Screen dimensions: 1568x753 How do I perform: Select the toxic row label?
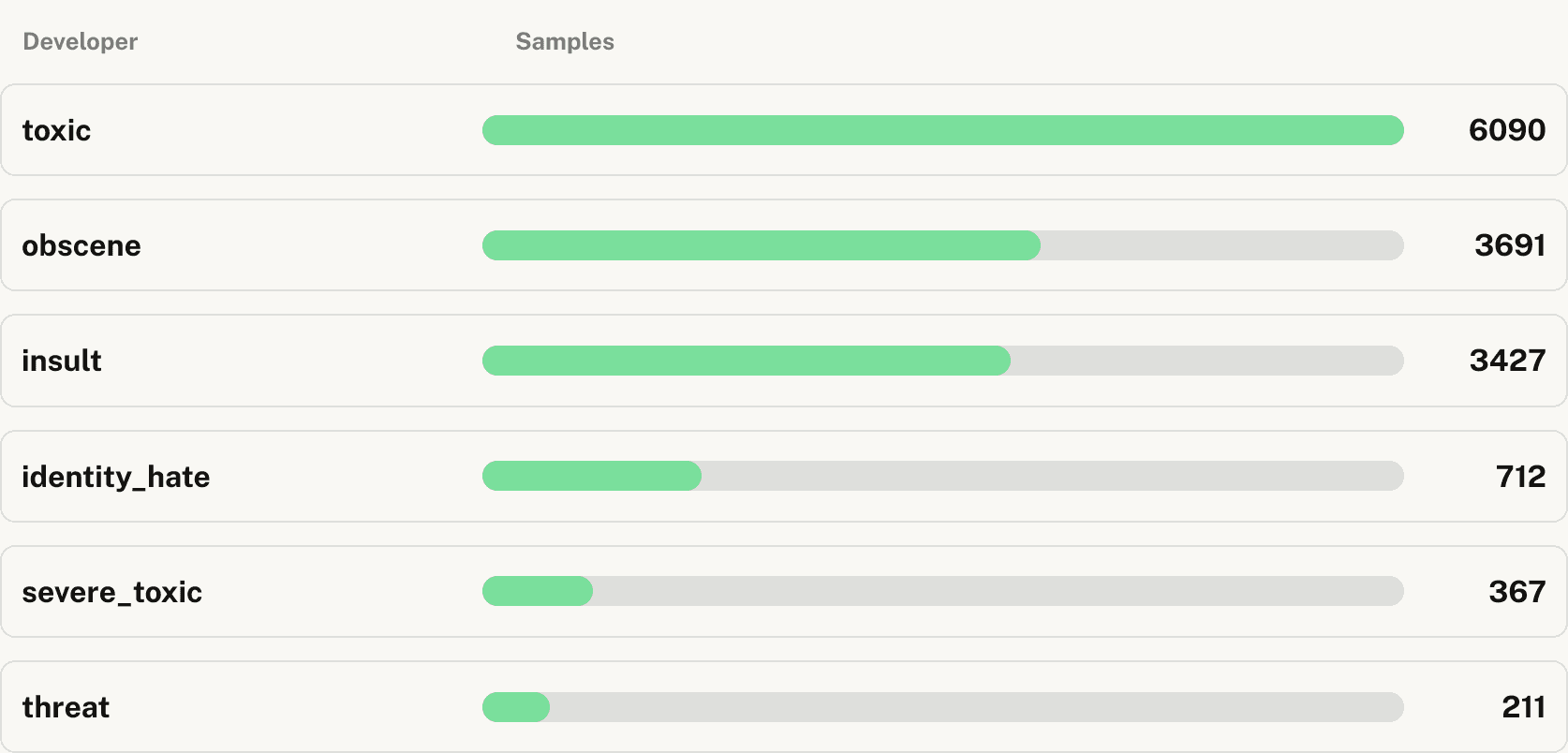[56, 130]
